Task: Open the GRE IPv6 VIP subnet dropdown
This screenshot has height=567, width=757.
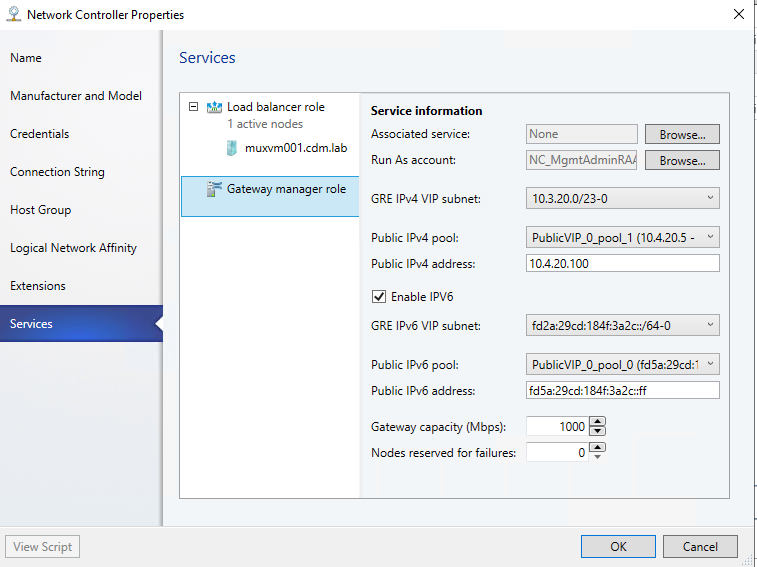Action: (x=622, y=325)
